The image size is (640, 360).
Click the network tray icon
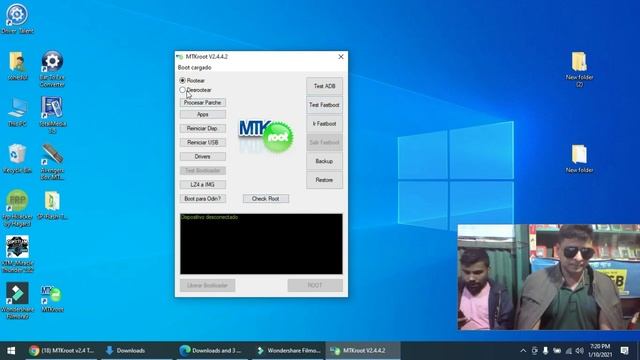tap(568, 351)
